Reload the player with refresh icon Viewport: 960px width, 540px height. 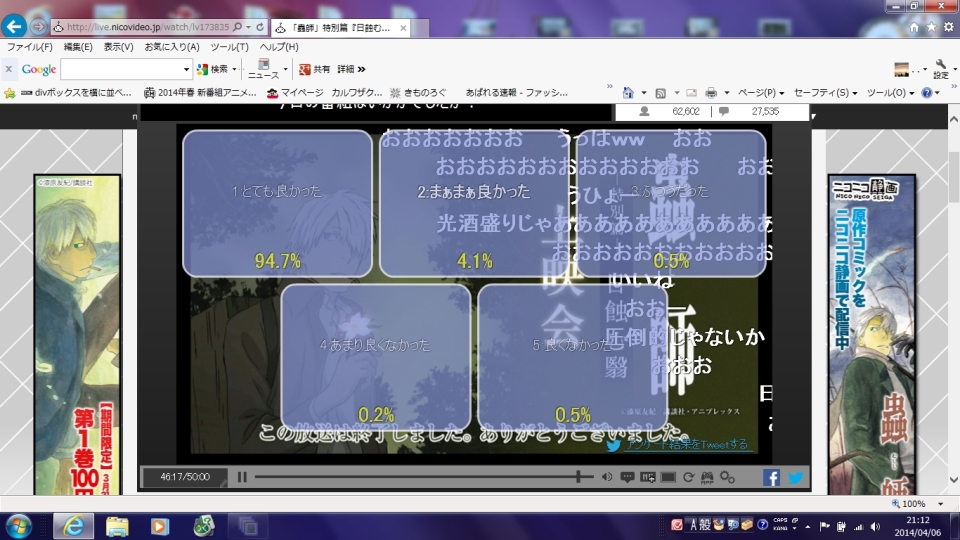coord(688,477)
